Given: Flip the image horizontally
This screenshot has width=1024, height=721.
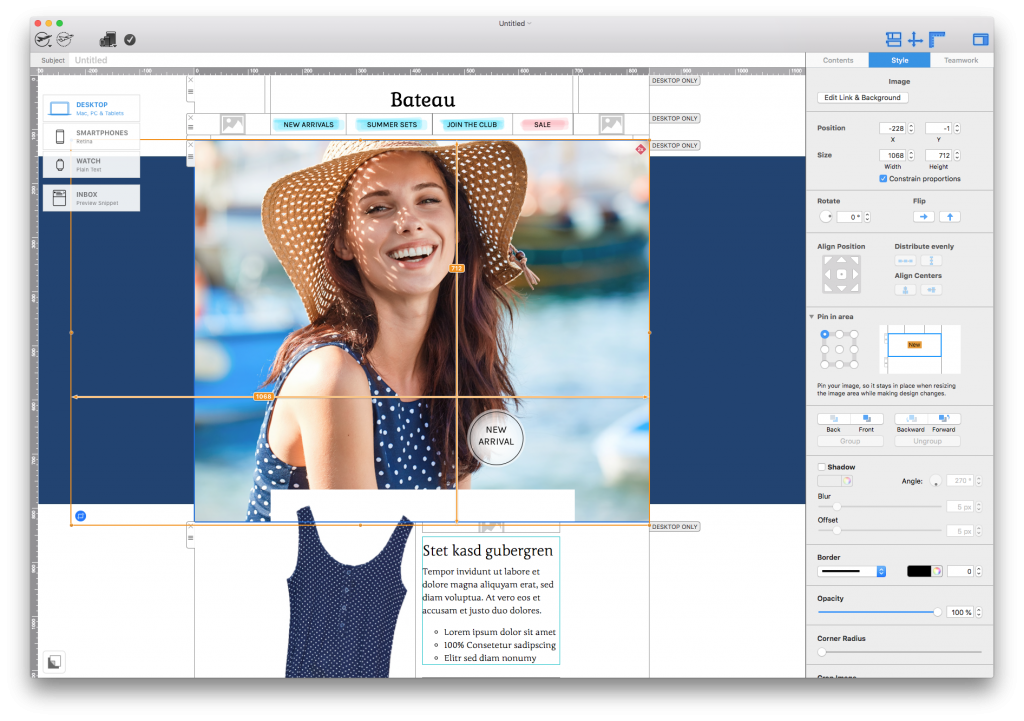Looking at the screenshot, I should [923, 217].
